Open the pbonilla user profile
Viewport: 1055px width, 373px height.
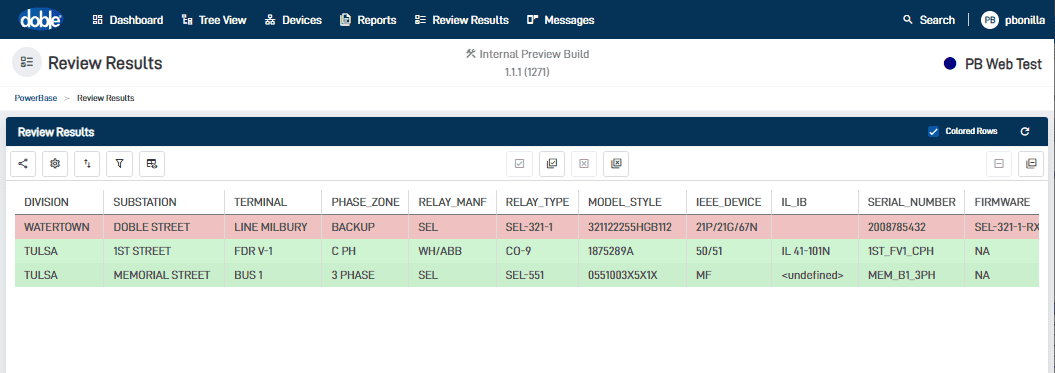pyautogui.click(x=1013, y=20)
